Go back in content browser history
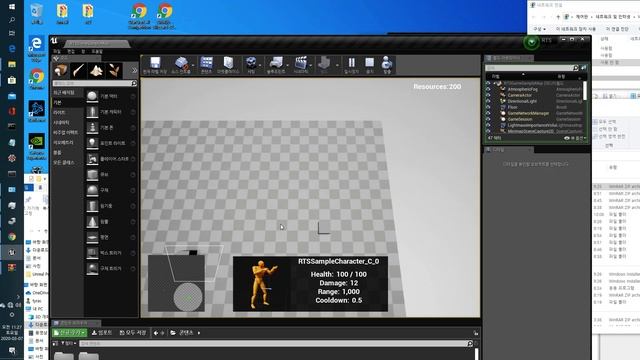The width and height of the screenshot is (640, 360). [156, 333]
